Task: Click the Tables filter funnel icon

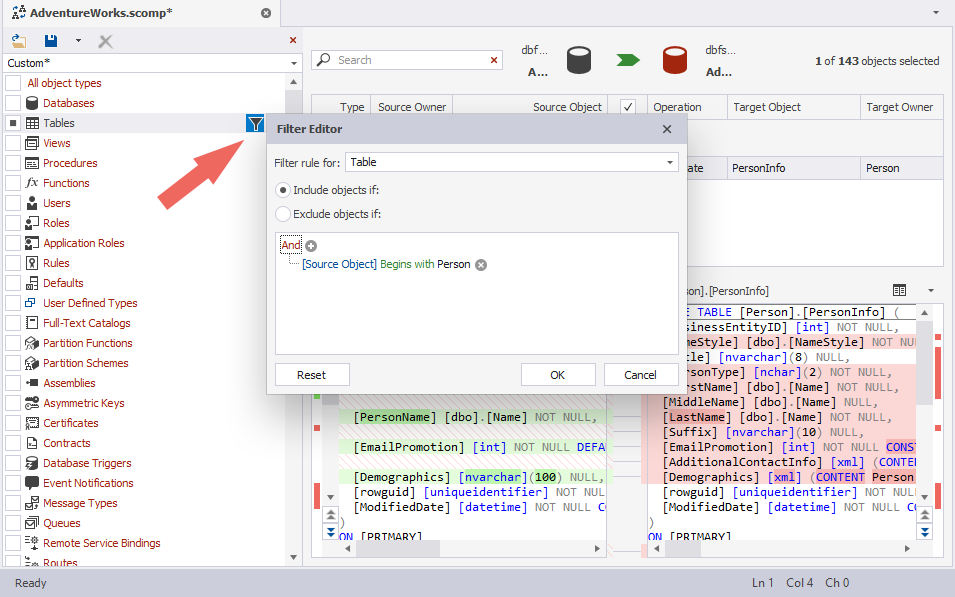Action: pyautogui.click(x=255, y=123)
